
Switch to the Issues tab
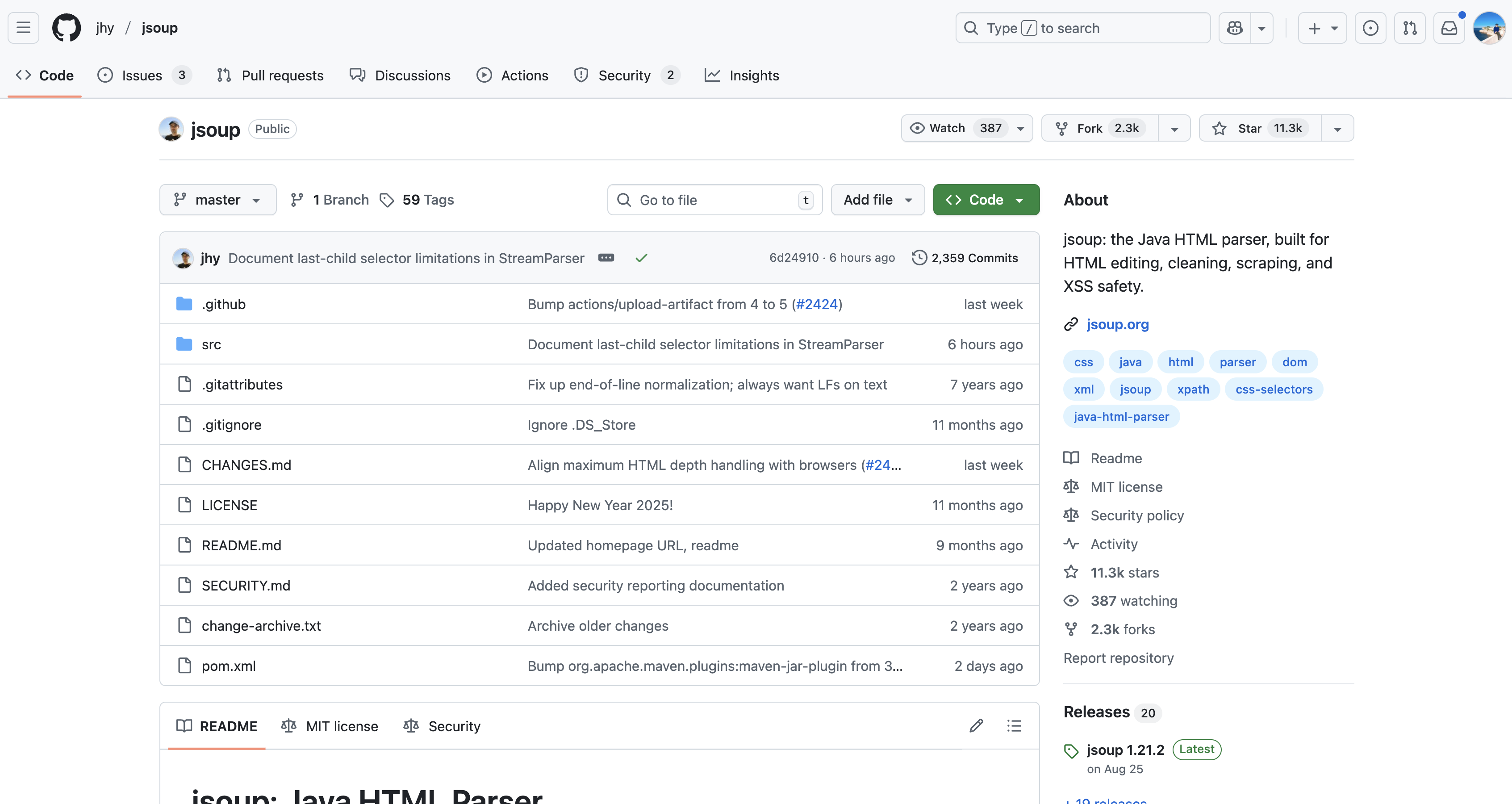(x=142, y=75)
